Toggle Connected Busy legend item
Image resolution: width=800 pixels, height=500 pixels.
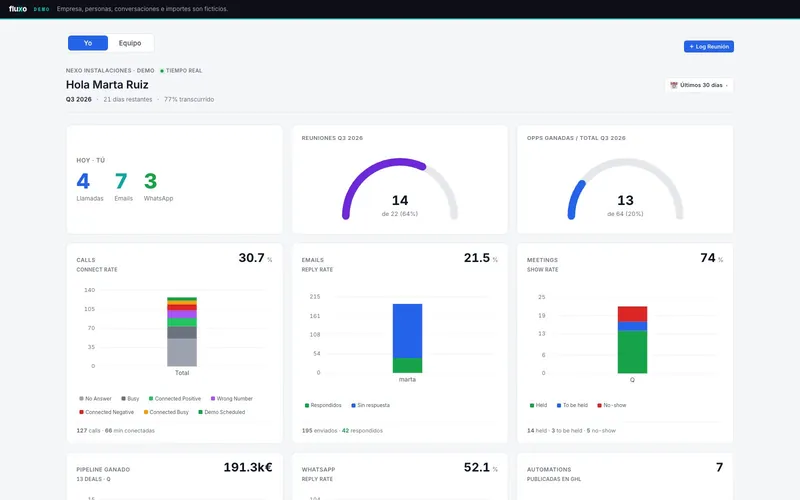coord(166,412)
